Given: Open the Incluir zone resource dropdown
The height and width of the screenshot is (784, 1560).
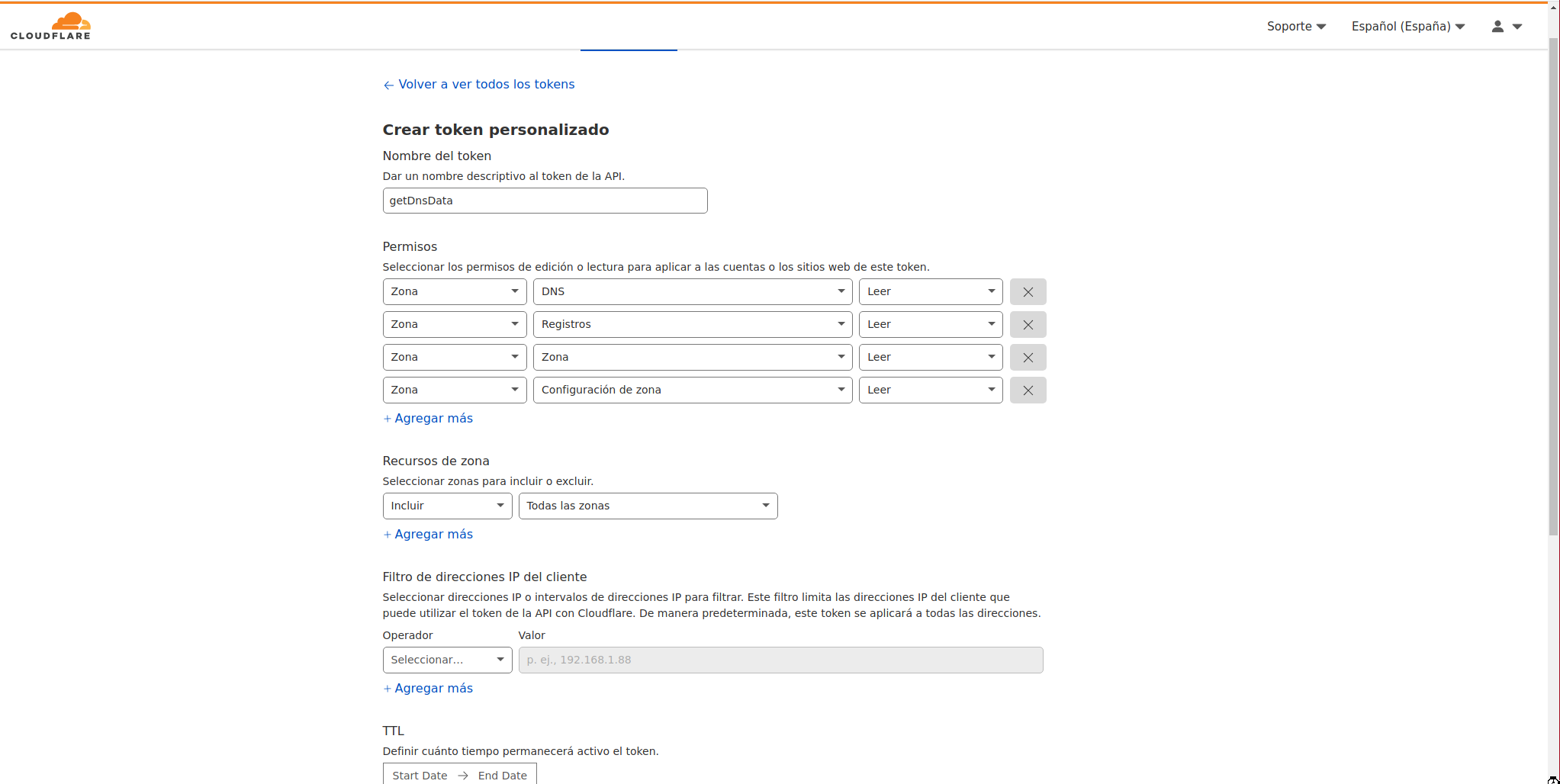Looking at the screenshot, I should pos(447,506).
